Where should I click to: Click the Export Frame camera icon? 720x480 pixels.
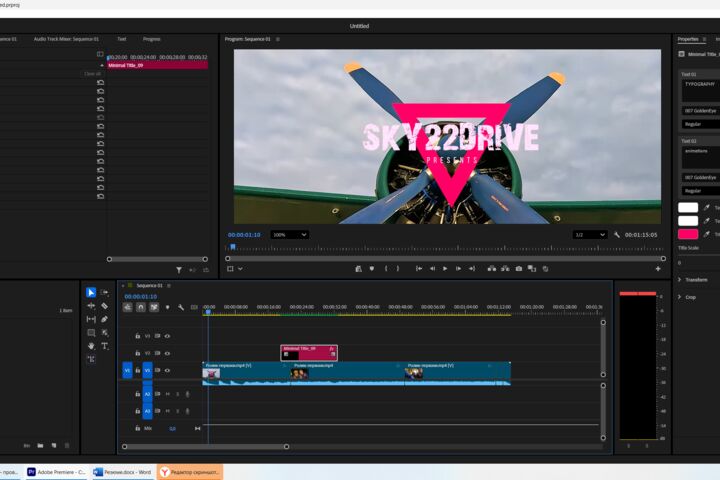[518, 269]
